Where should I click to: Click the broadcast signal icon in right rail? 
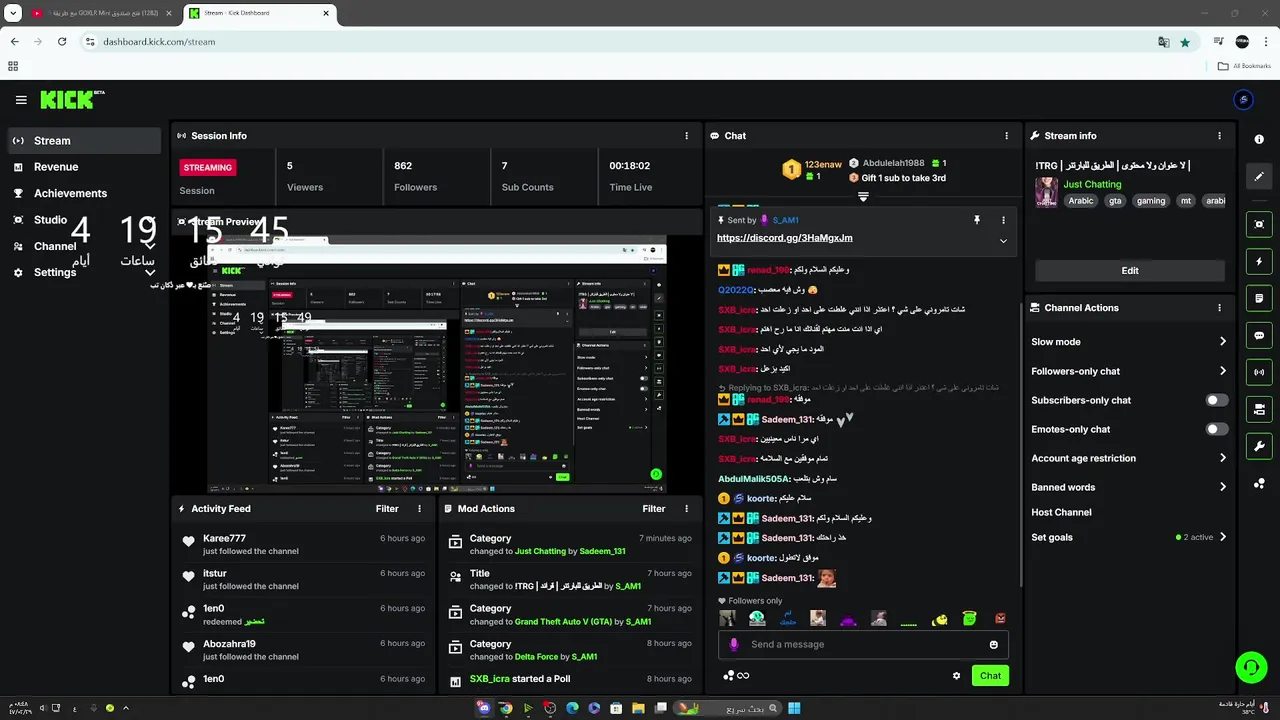pyautogui.click(x=1259, y=372)
